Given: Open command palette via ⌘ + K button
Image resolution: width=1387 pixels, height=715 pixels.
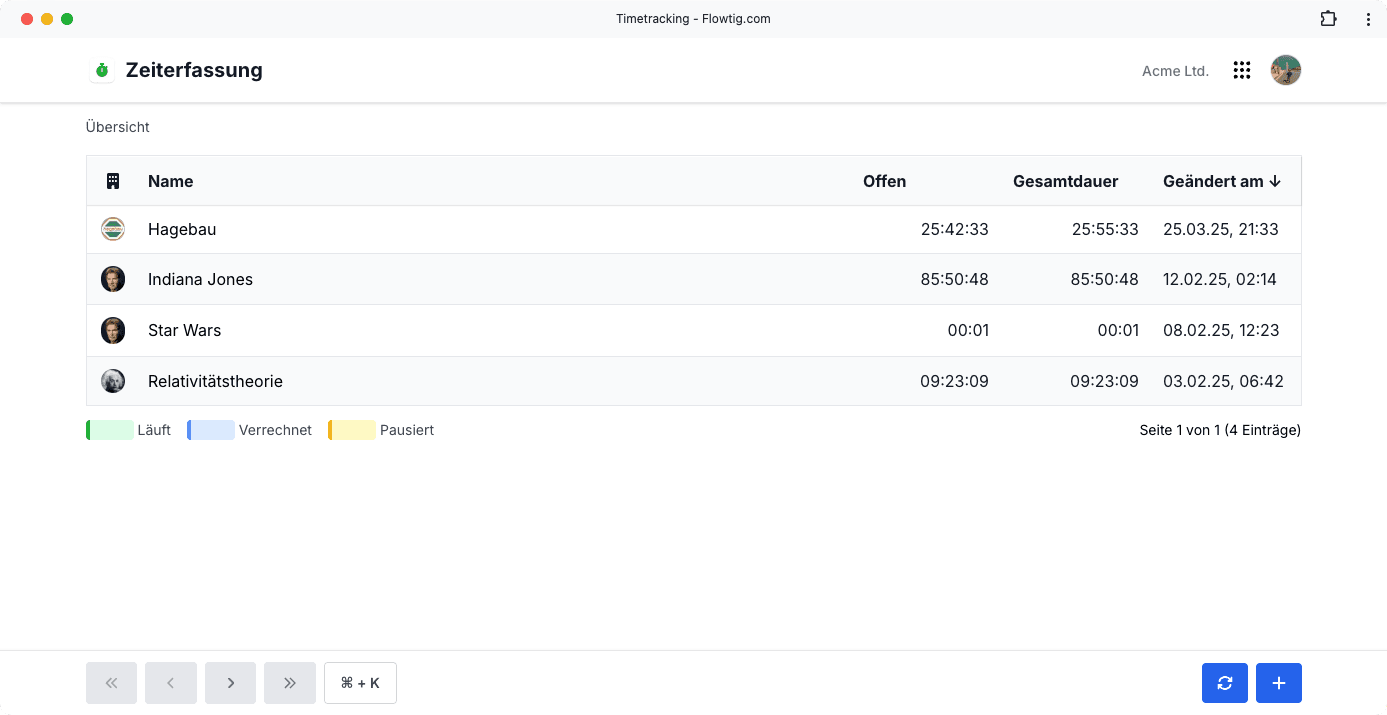Looking at the screenshot, I should [360, 683].
